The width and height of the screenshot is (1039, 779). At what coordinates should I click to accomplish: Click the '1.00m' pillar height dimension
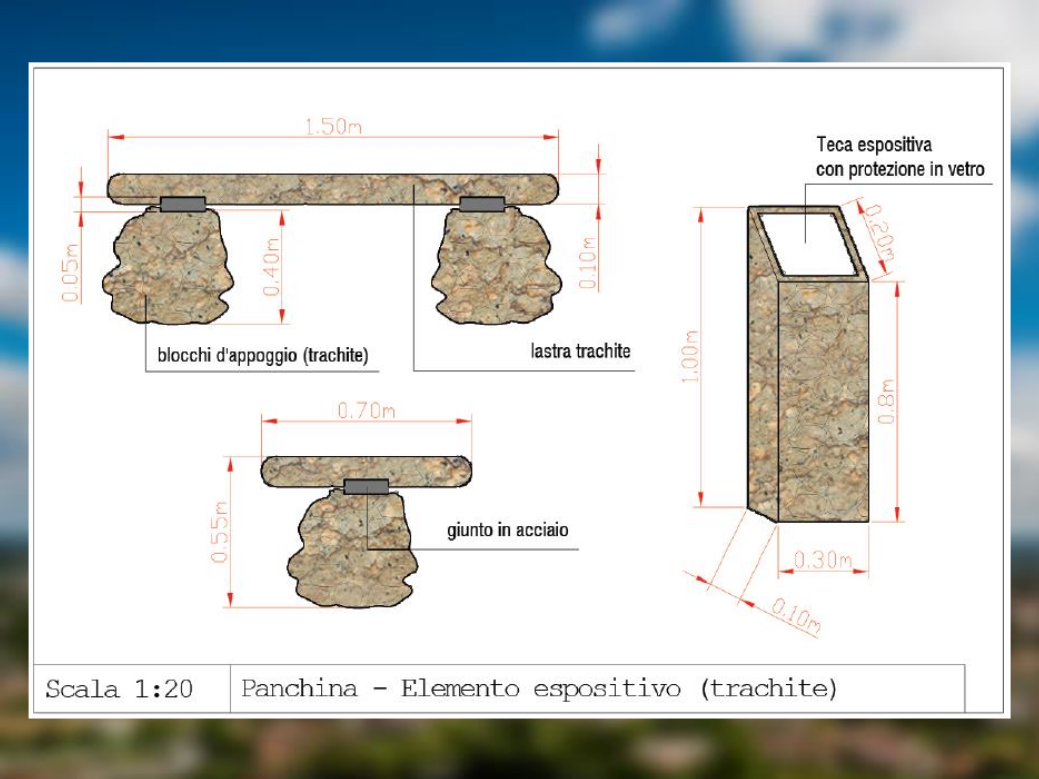[690, 356]
